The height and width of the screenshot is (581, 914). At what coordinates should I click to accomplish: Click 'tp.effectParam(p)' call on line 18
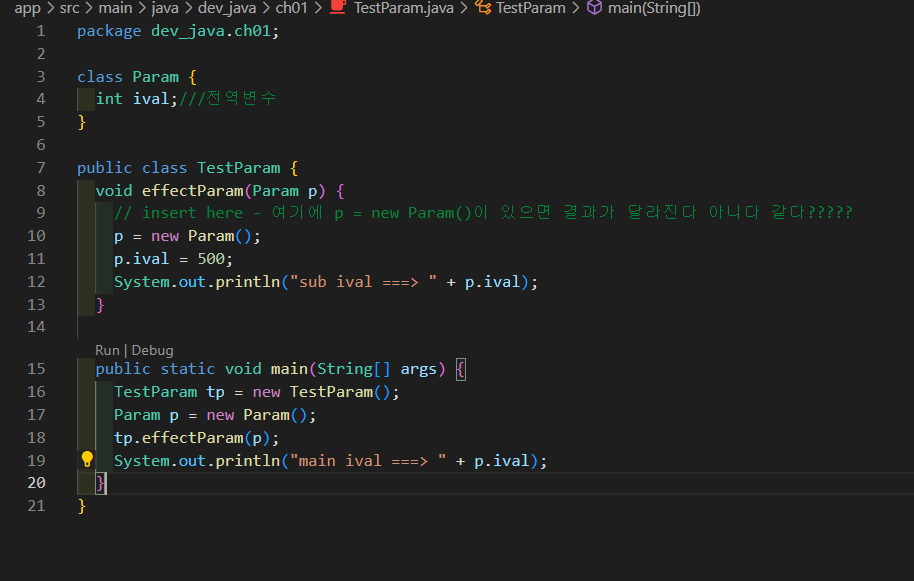(192, 438)
